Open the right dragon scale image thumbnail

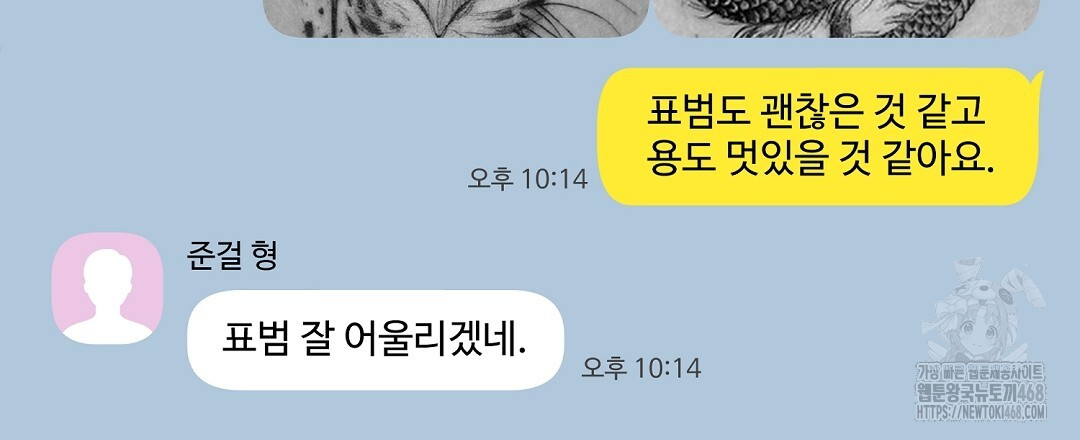(x=846, y=18)
